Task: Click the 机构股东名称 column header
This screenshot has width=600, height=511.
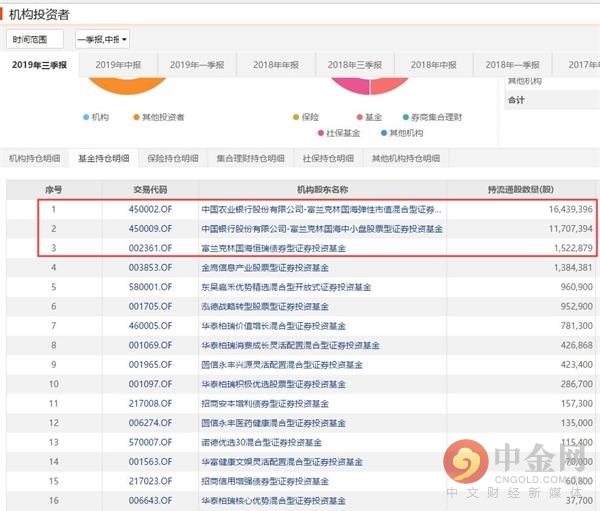Action: pos(323,189)
